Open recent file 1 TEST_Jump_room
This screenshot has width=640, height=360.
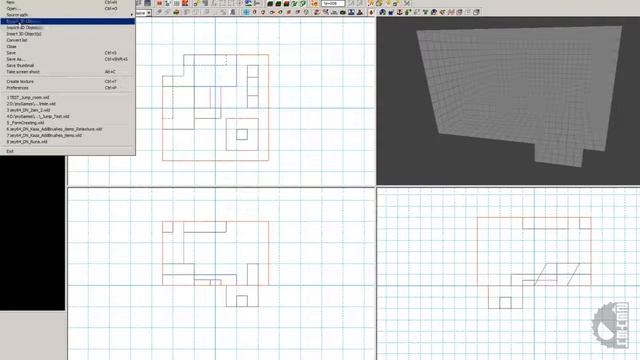[67, 98]
